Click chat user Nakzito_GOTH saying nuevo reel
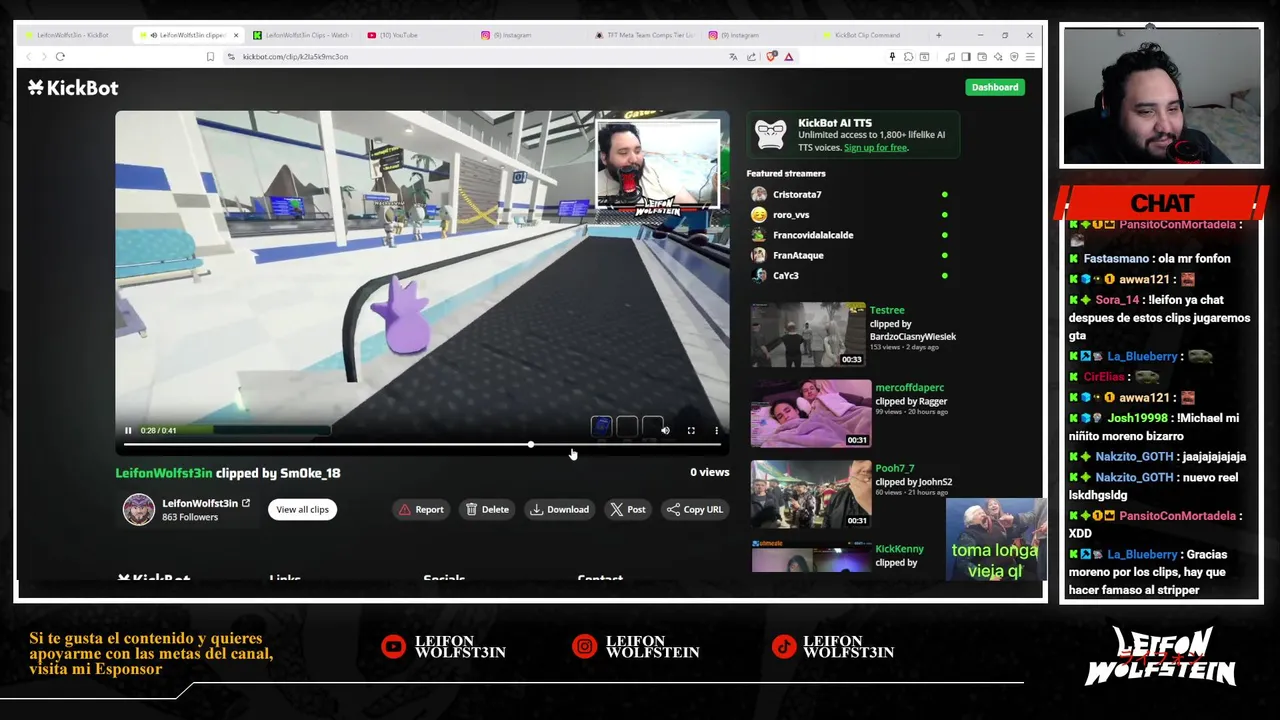The image size is (1280, 720). [1135, 477]
